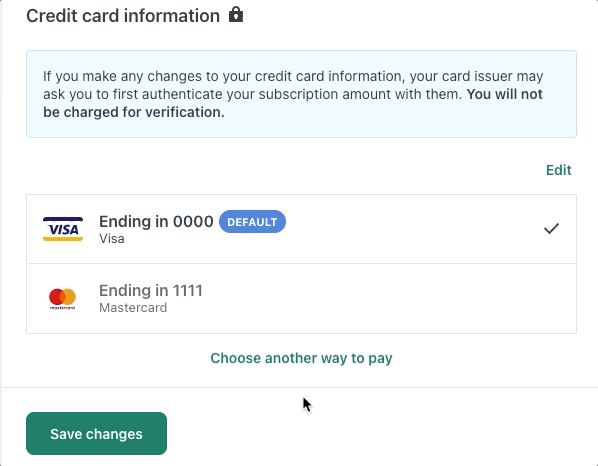Click the 'If you make any changes' notice line
598x466 pixels.
(293, 76)
